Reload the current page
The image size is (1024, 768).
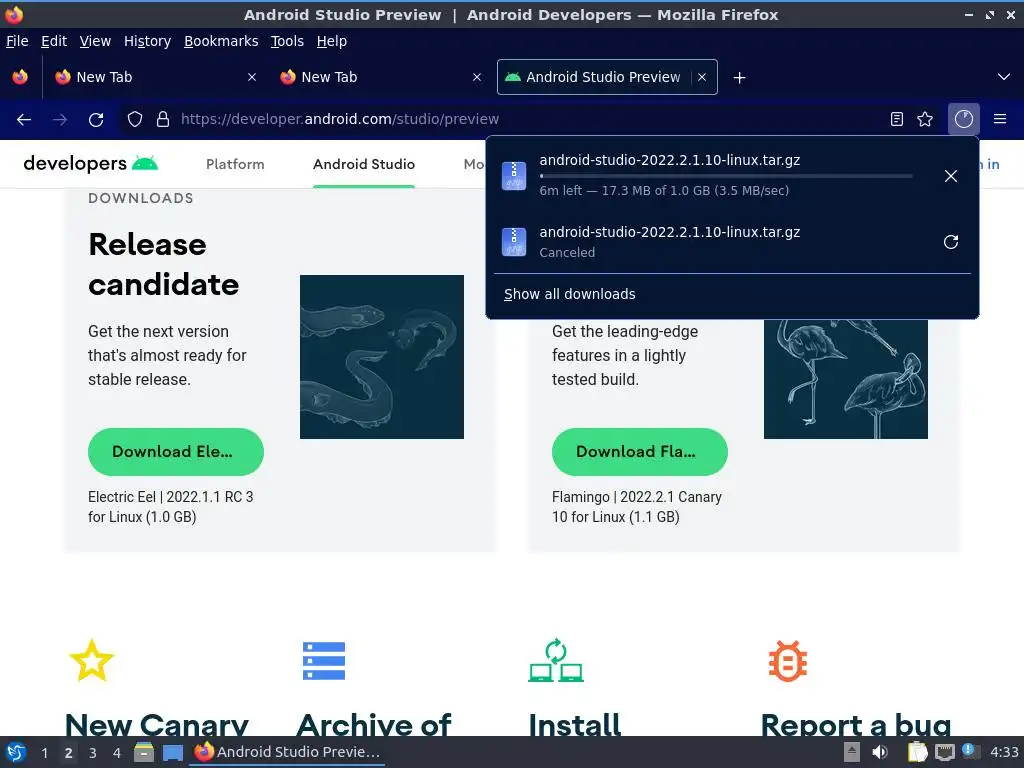96,120
